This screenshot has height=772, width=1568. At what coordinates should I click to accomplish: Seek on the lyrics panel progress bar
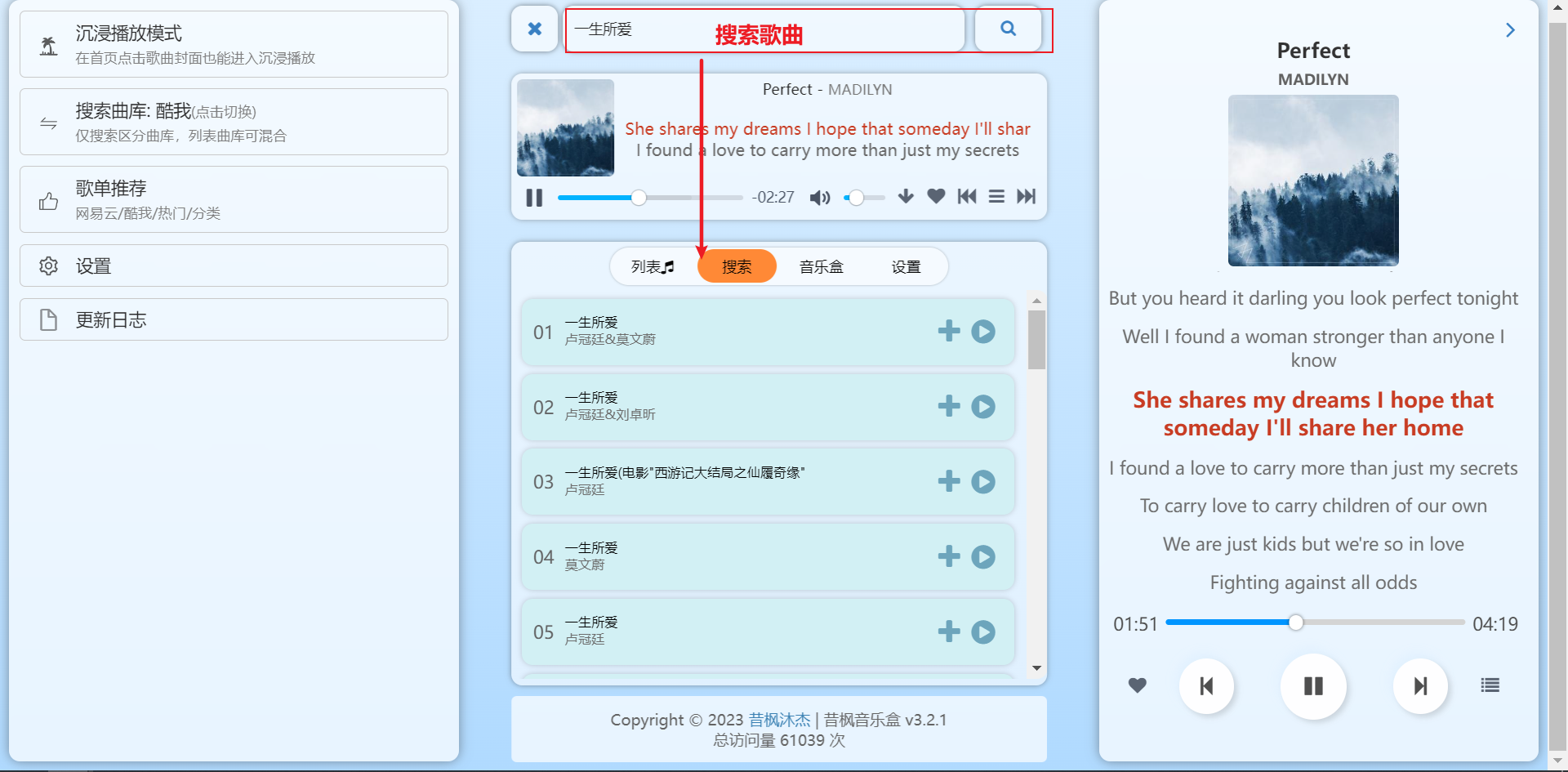(x=1315, y=623)
